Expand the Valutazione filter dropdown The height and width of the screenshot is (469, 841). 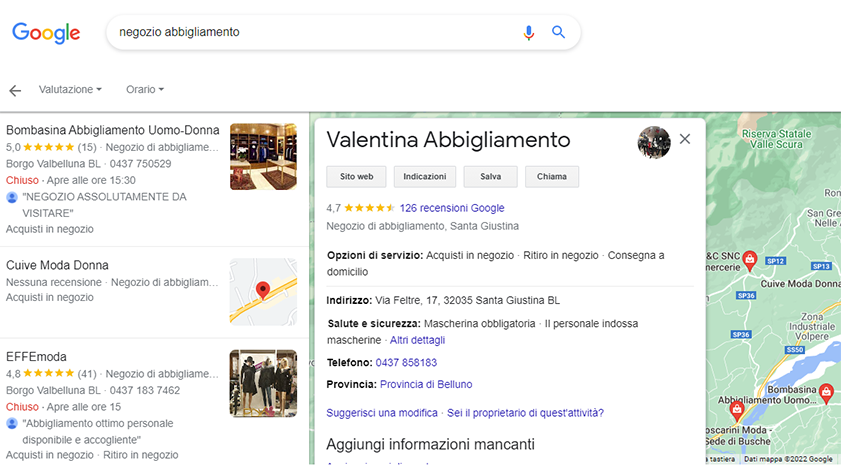click(x=70, y=90)
